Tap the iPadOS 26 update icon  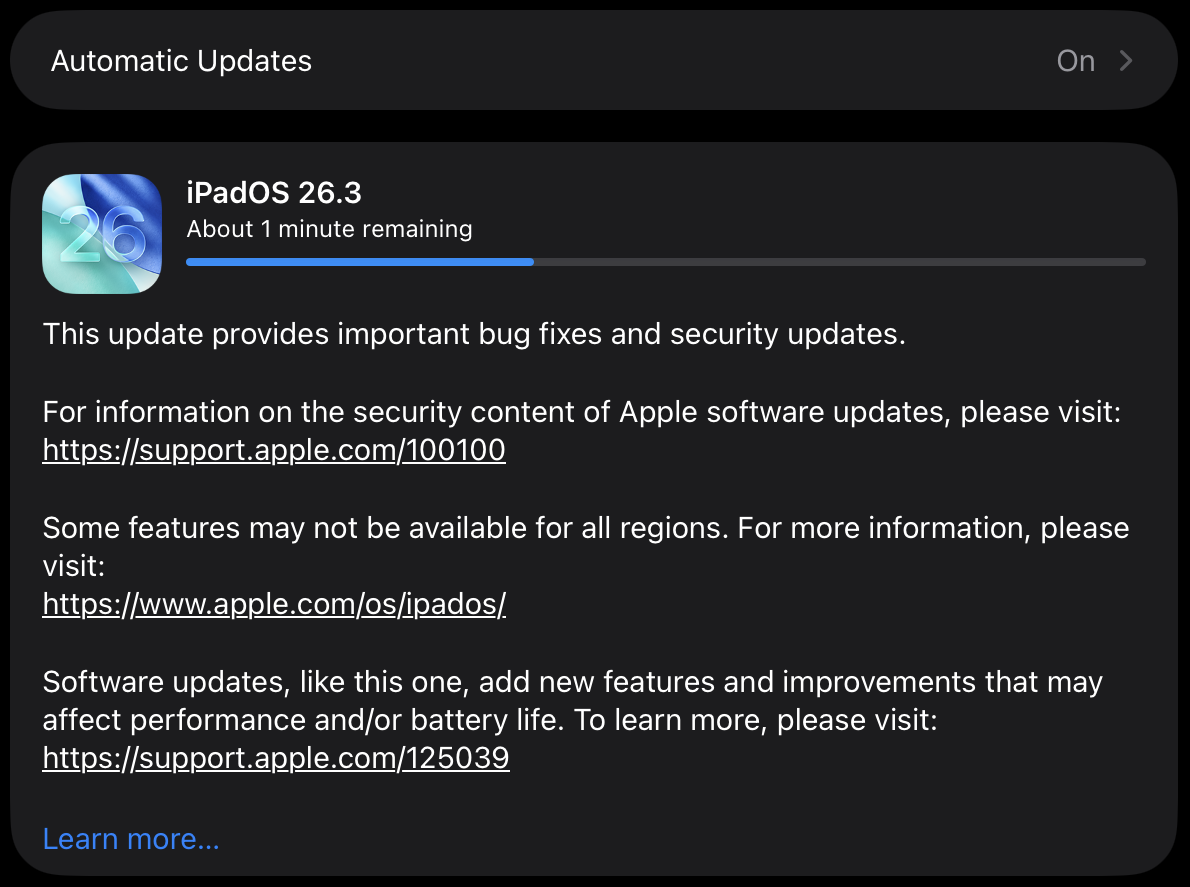[102, 234]
